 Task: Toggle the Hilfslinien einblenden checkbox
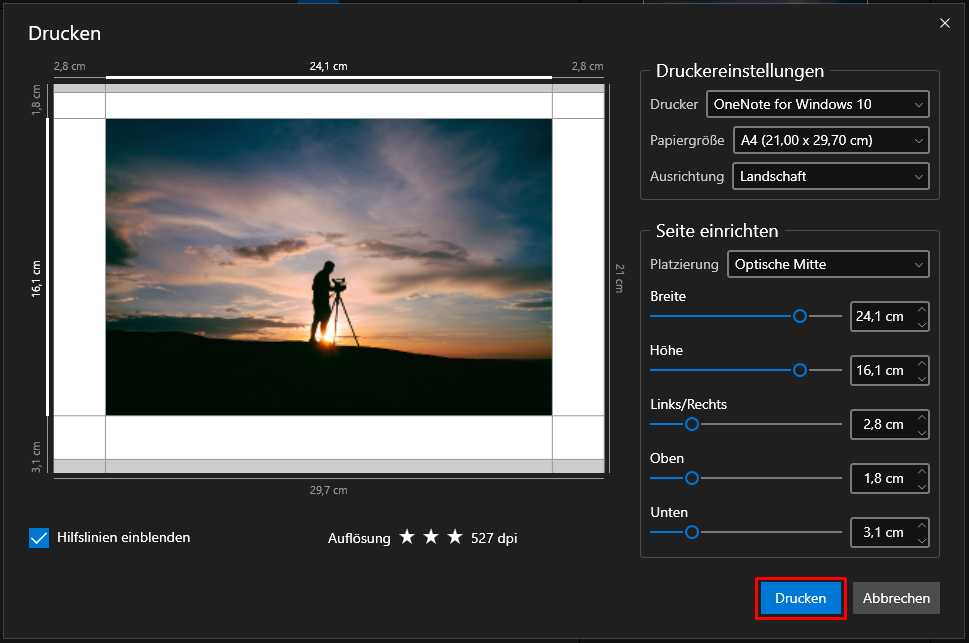[39, 538]
